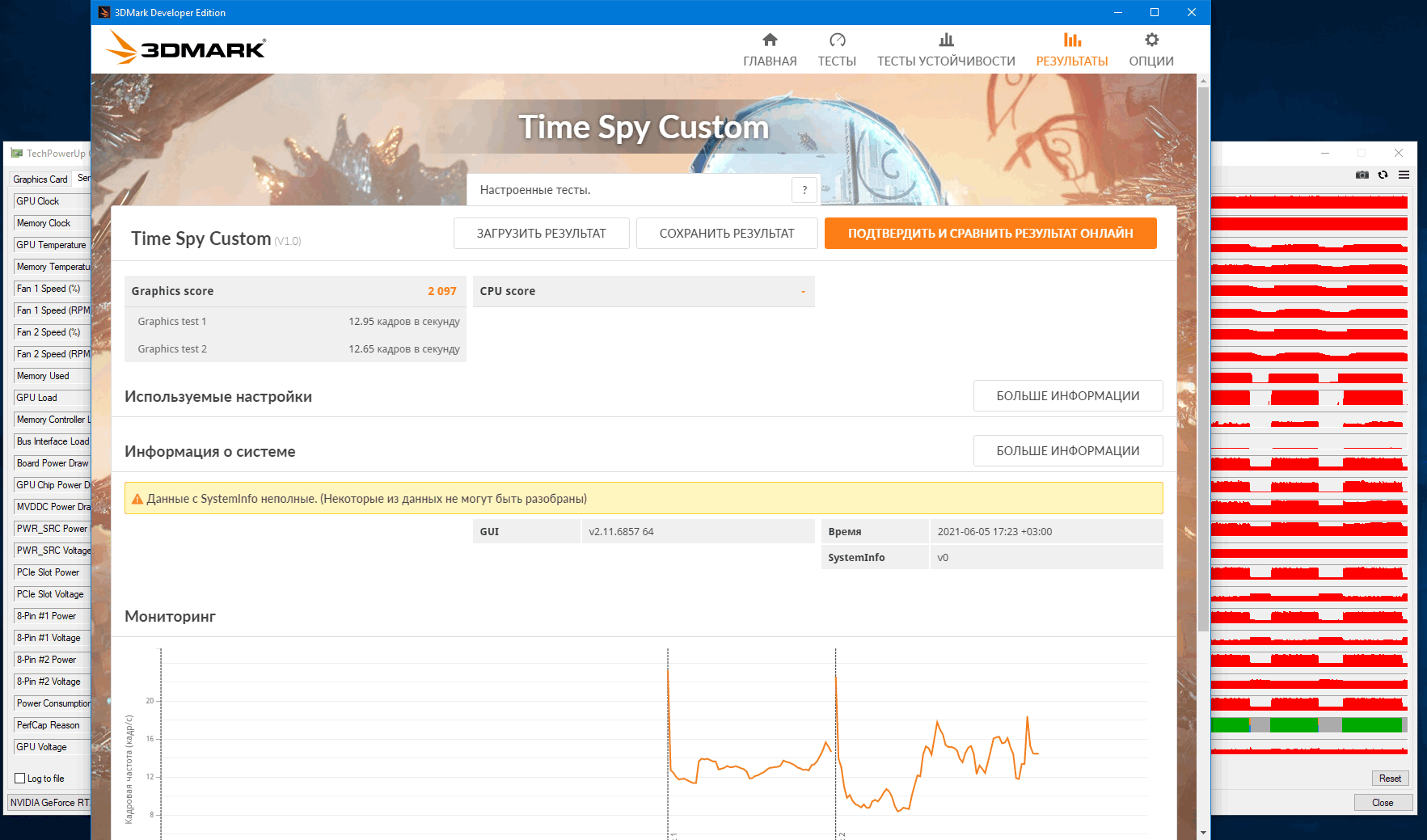
Task: Select the Memory Clock sensor row
Action: point(52,223)
